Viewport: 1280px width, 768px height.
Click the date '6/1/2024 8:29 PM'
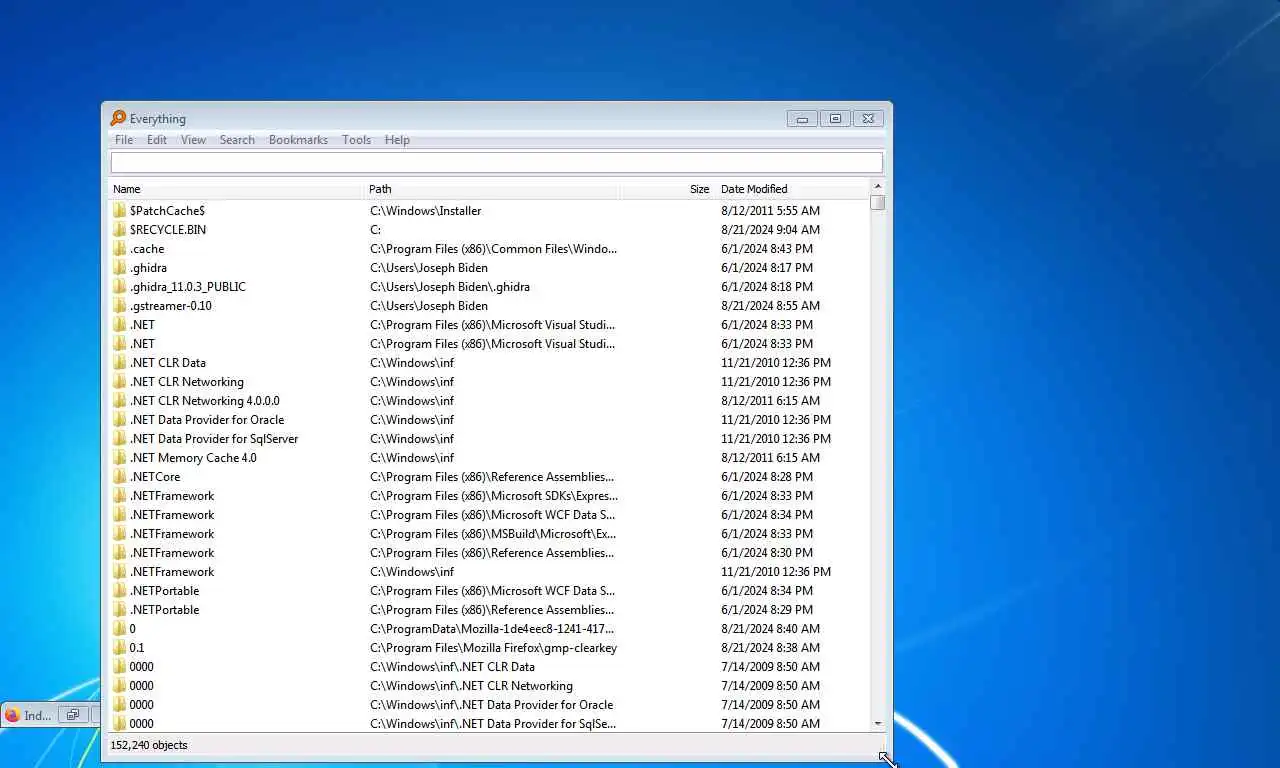[766, 610]
